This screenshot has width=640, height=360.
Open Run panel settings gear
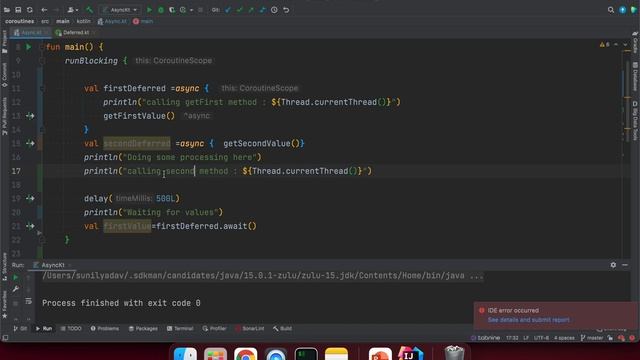coord(613,265)
